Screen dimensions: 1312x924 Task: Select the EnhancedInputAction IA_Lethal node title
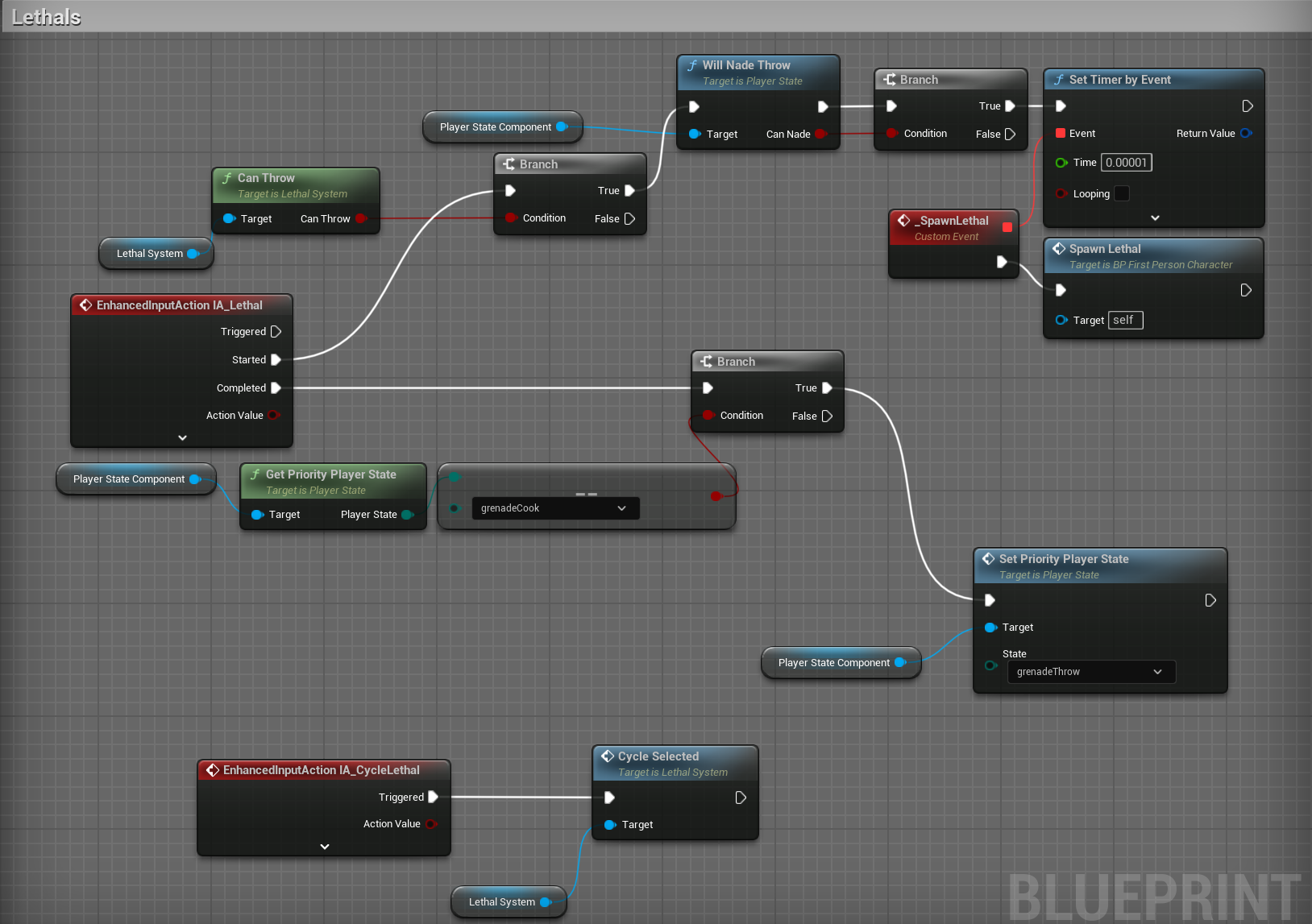[180, 305]
